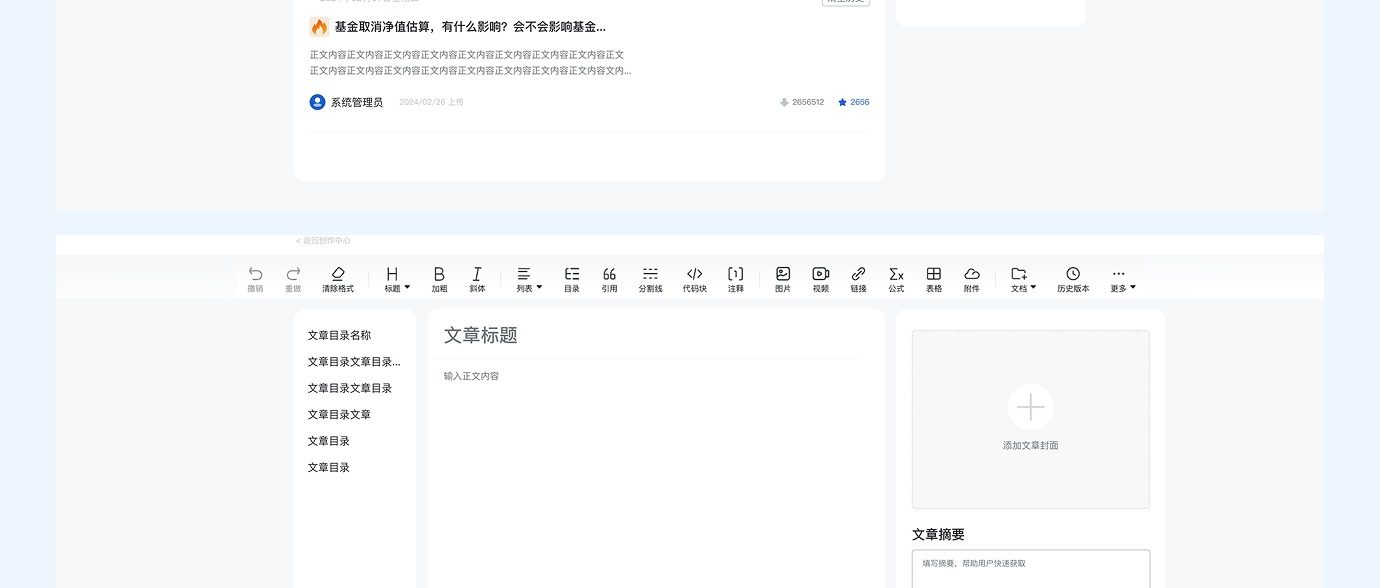Click the 添加文章封面 plus button
Image resolution: width=1380 pixels, height=588 pixels.
point(1031,407)
